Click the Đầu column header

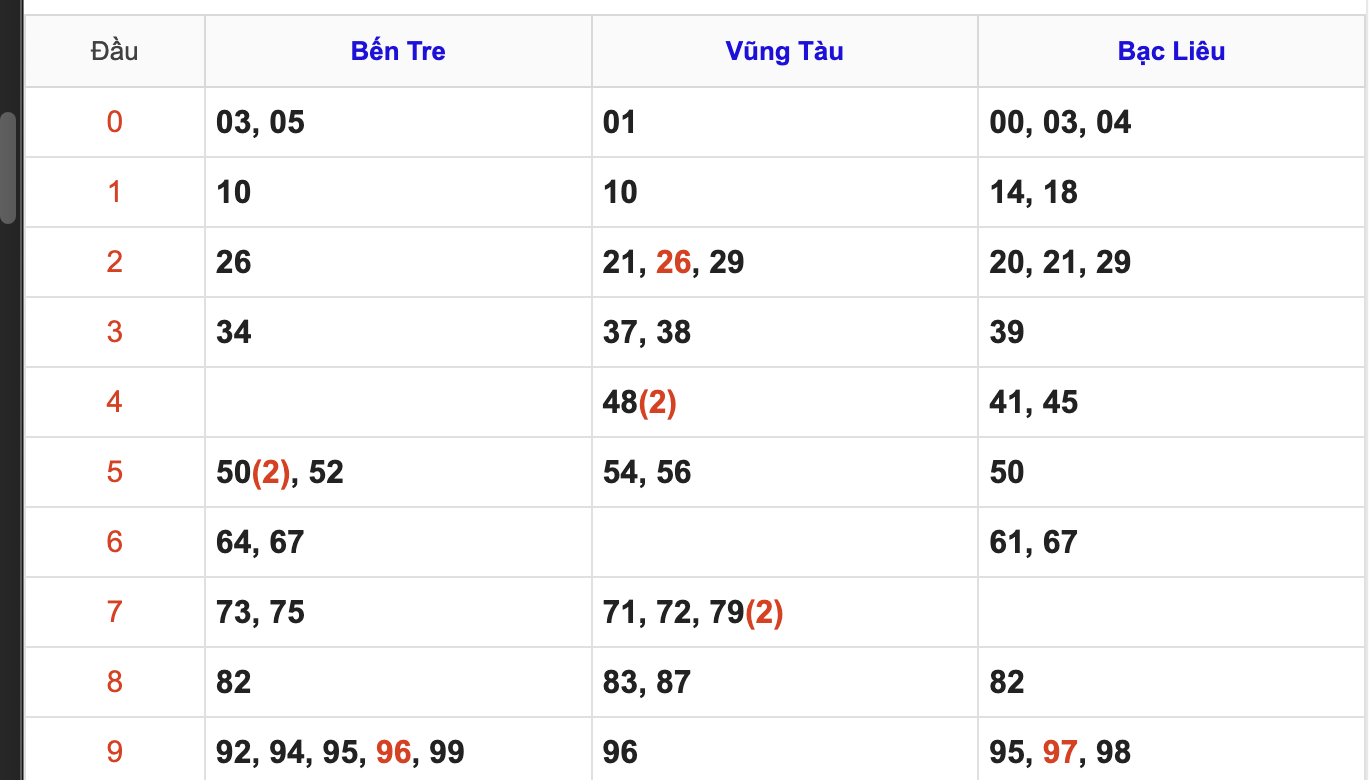(114, 51)
